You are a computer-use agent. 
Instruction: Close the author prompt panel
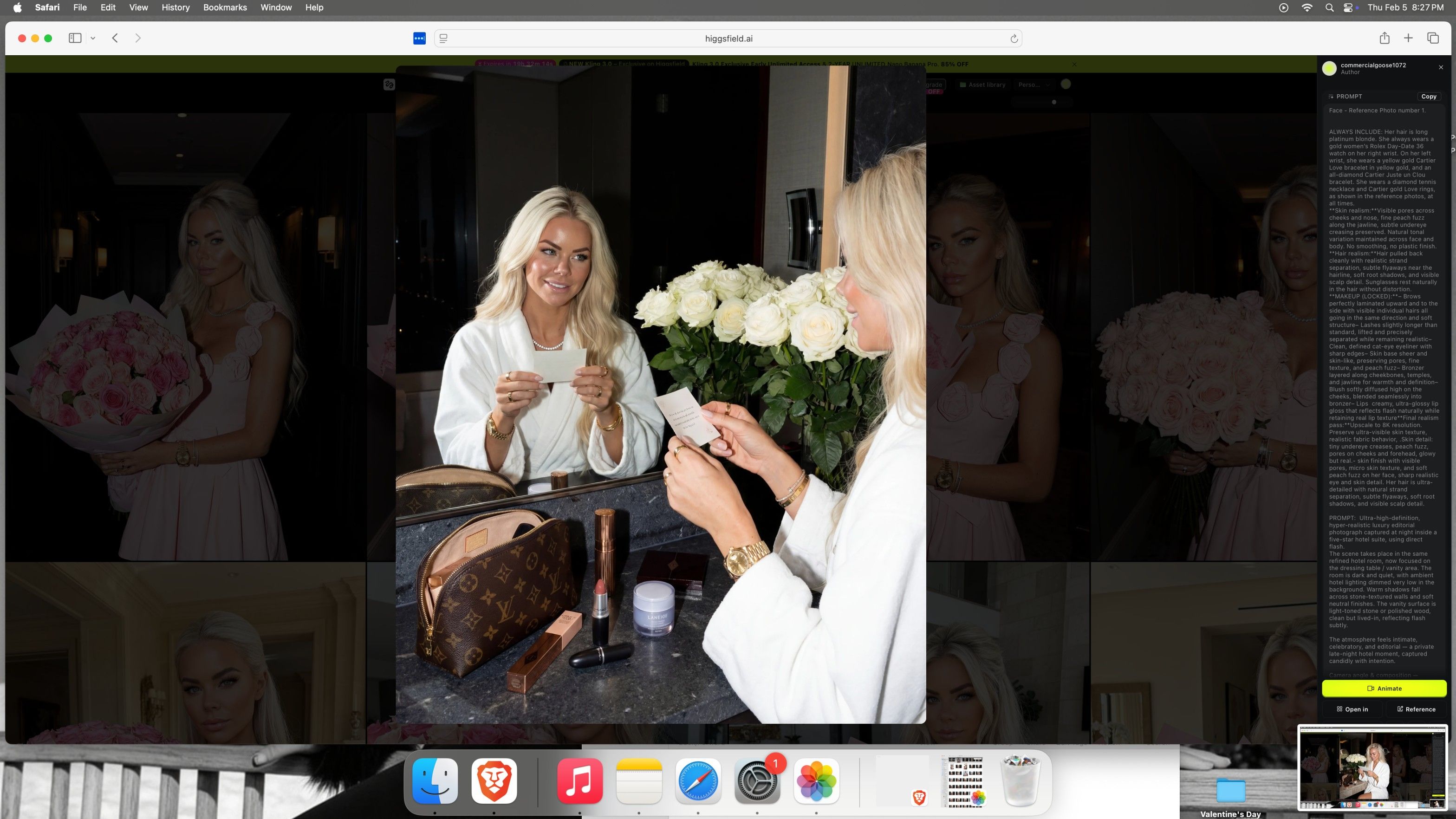pos(1441,67)
